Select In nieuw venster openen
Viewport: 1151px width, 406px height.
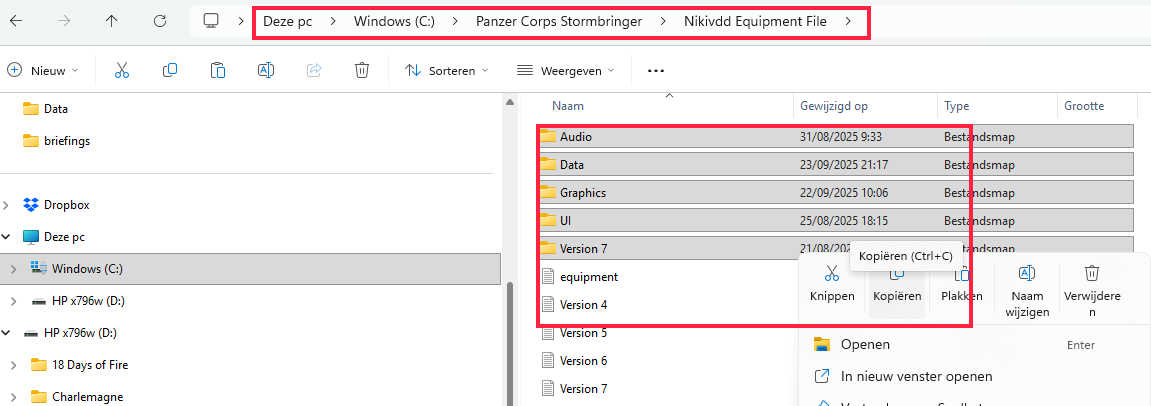pyautogui.click(x=916, y=377)
